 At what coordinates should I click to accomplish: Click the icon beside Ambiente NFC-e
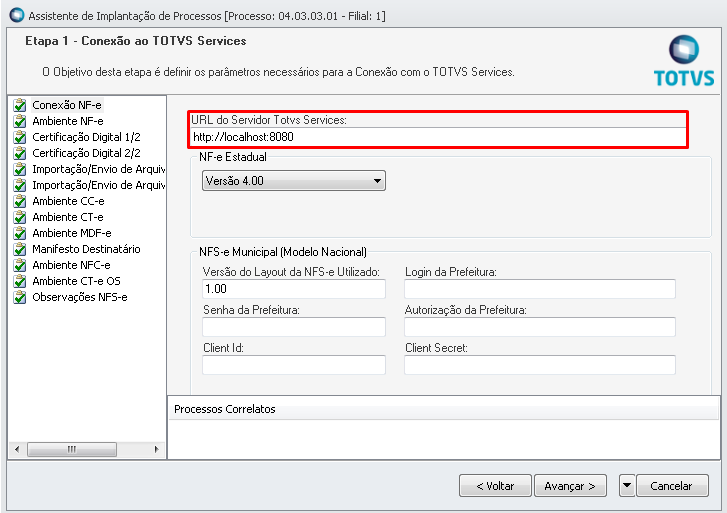coord(20,265)
